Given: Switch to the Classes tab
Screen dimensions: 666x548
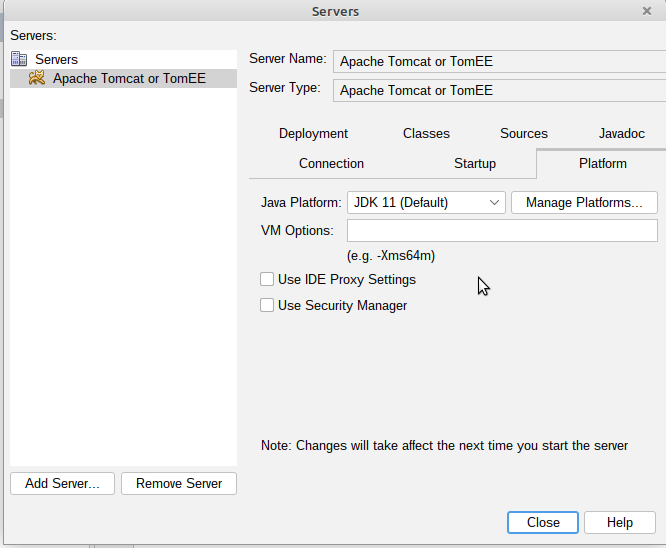Looking at the screenshot, I should (426, 133).
